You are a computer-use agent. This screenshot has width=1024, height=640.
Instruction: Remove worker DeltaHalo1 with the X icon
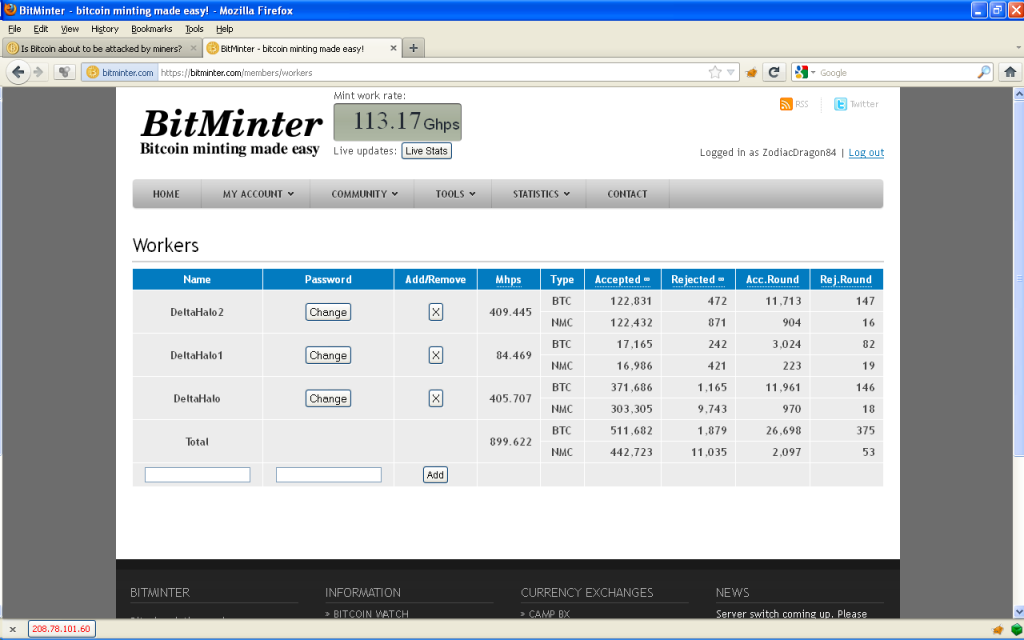pyautogui.click(x=436, y=355)
